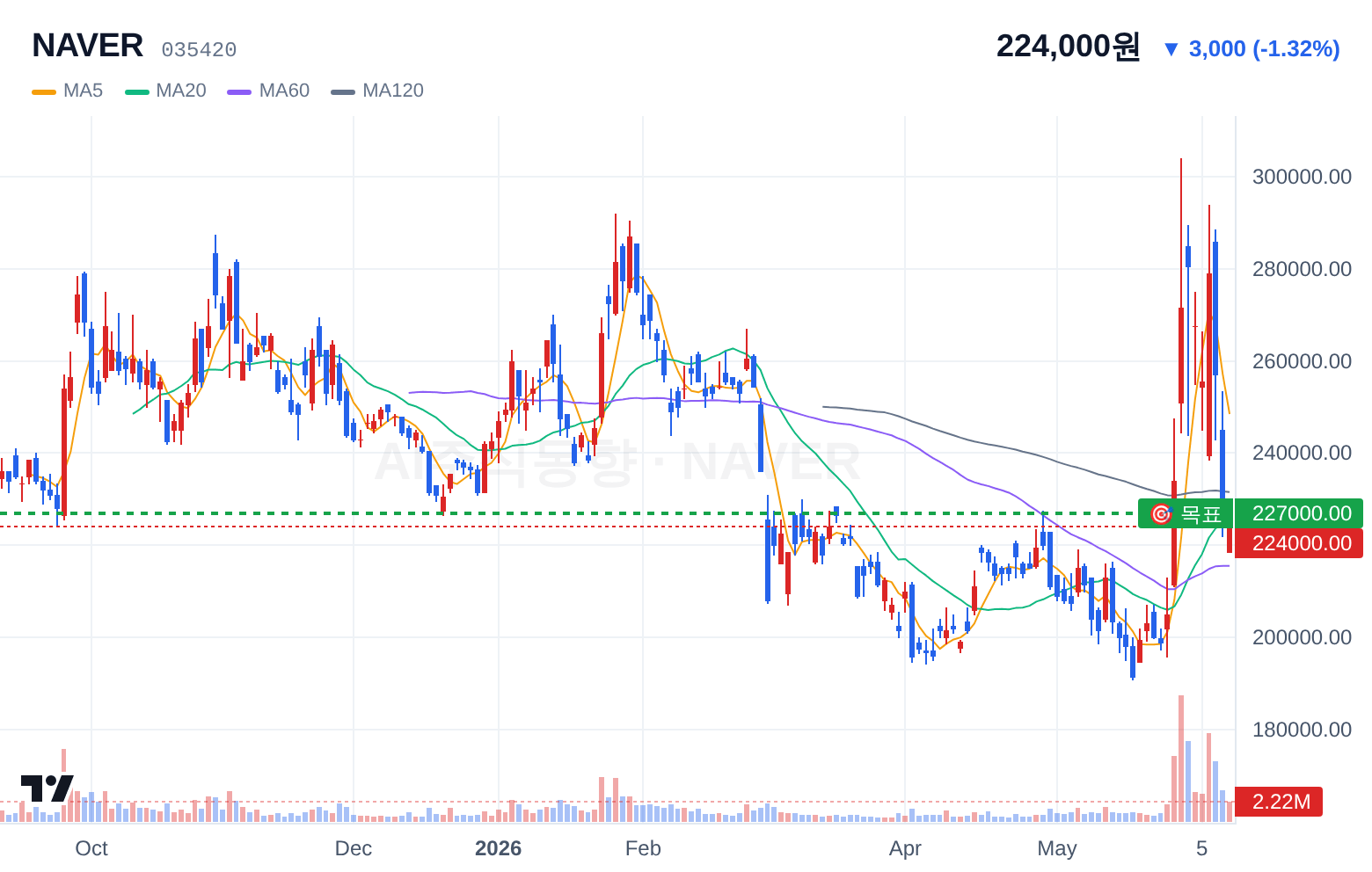The width and height of the screenshot is (1372, 872).
Task: Click the 280000.00 price axis label
Action: pyautogui.click(x=1302, y=269)
